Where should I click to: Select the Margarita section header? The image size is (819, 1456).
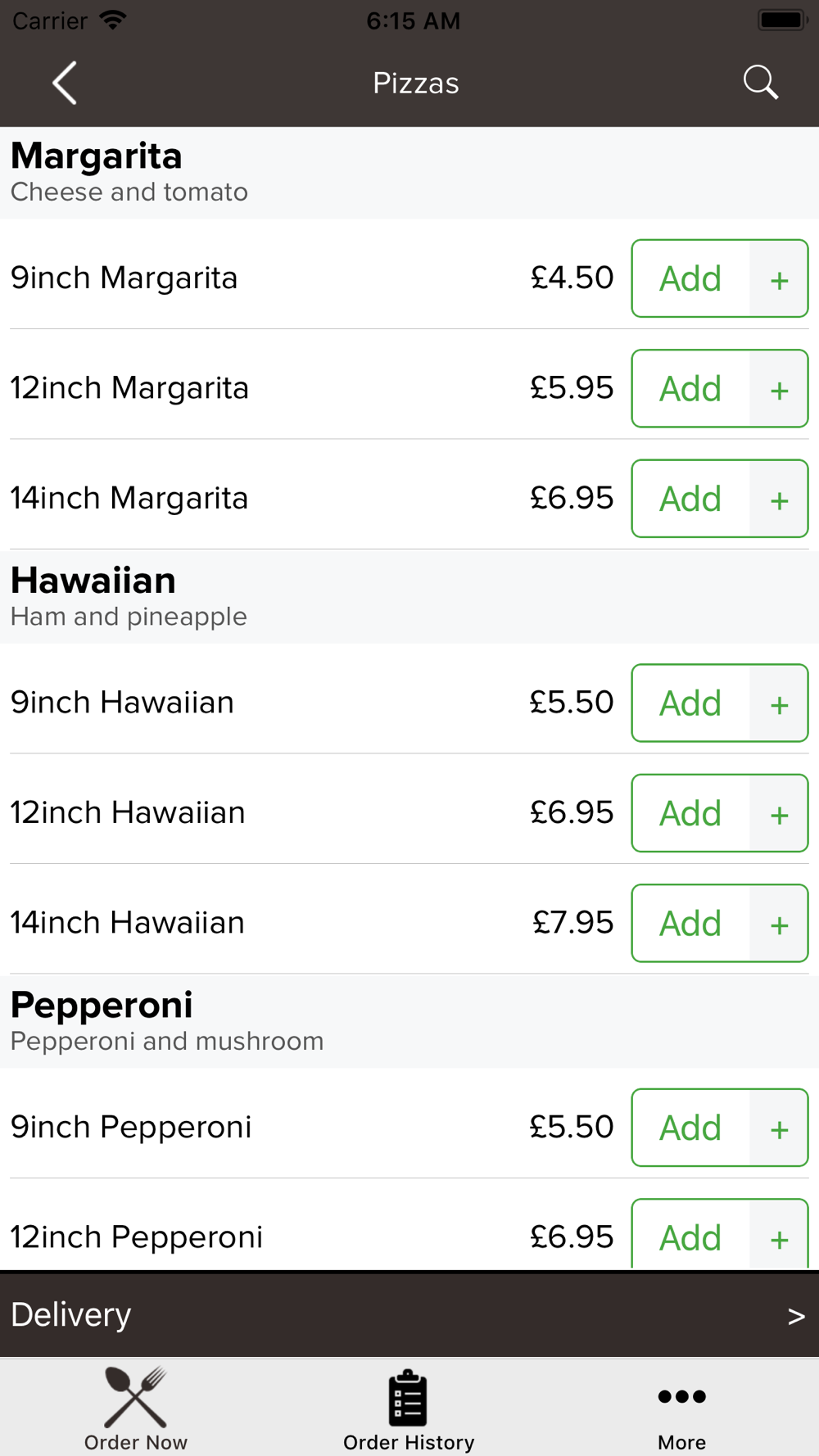[x=97, y=157]
